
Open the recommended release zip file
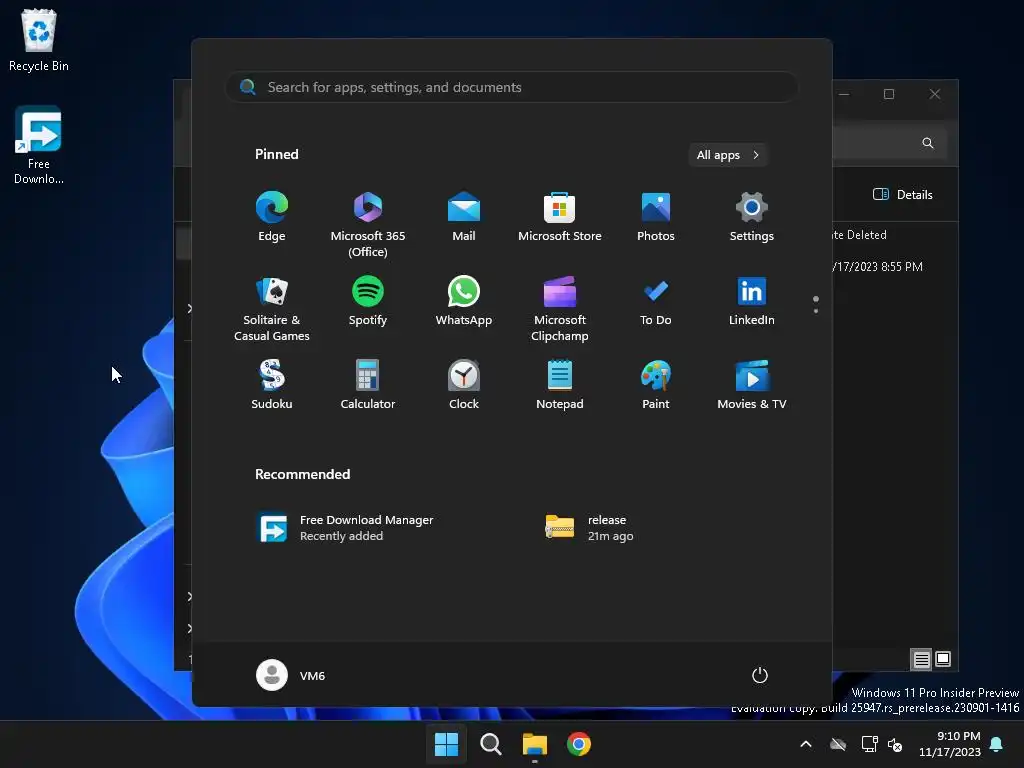[x=590, y=528]
